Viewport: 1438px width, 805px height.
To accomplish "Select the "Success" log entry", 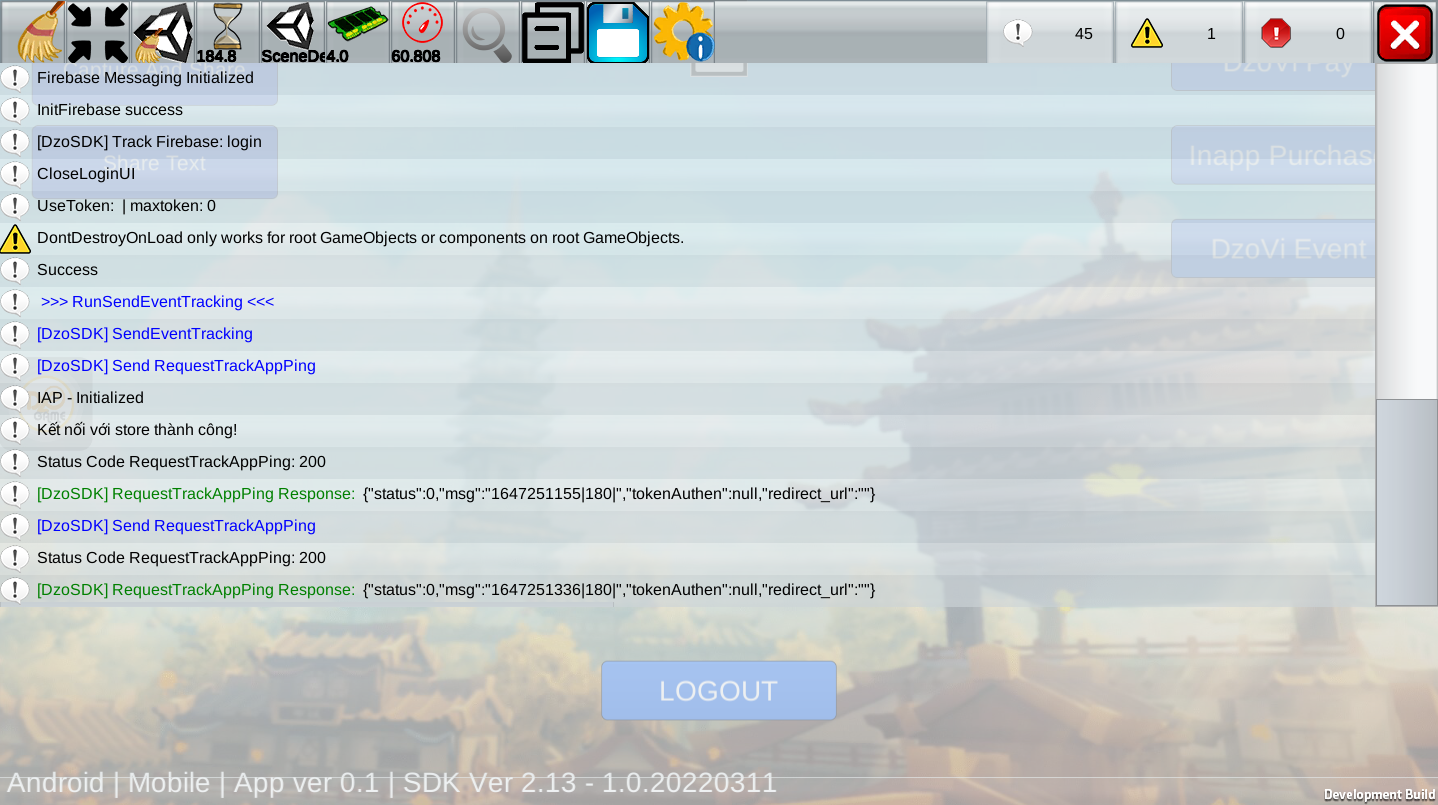I will point(688,270).
